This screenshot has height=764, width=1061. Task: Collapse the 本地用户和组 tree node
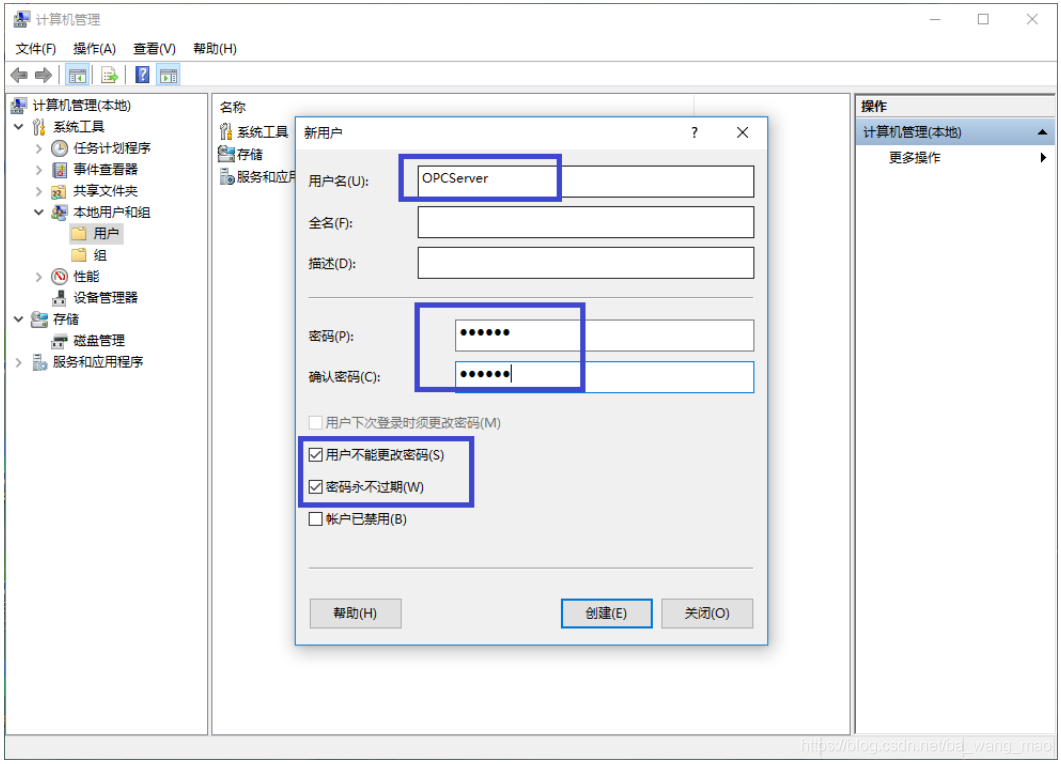tap(39, 212)
